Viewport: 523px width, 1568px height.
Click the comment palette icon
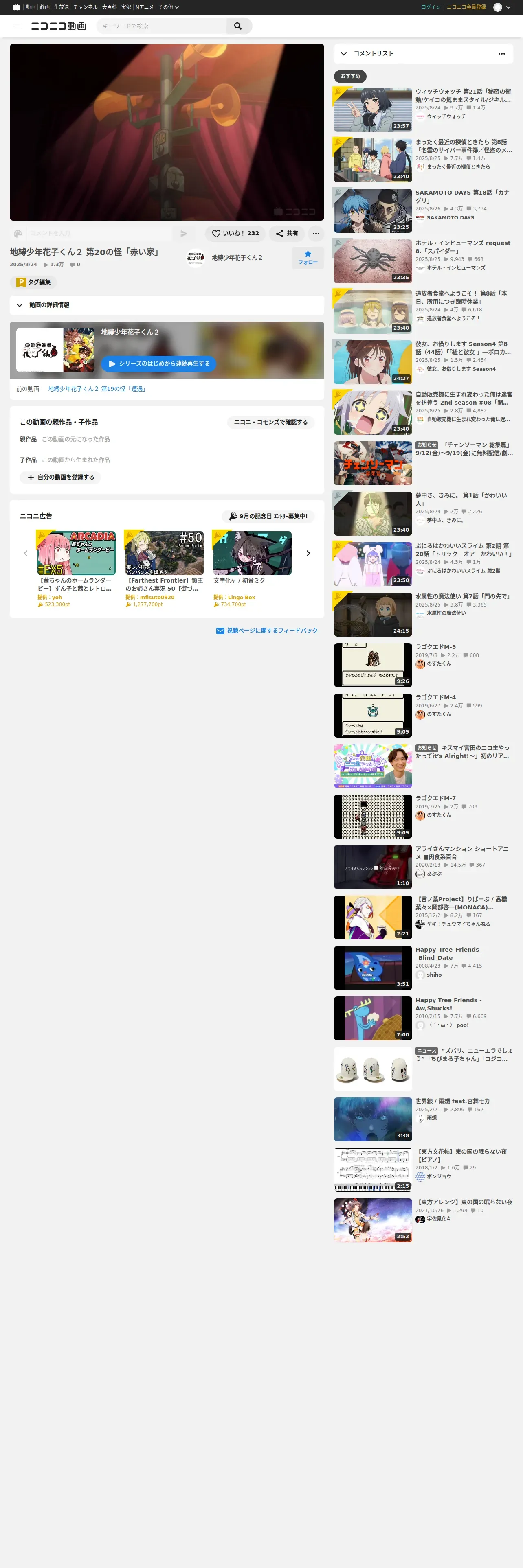click(x=18, y=233)
